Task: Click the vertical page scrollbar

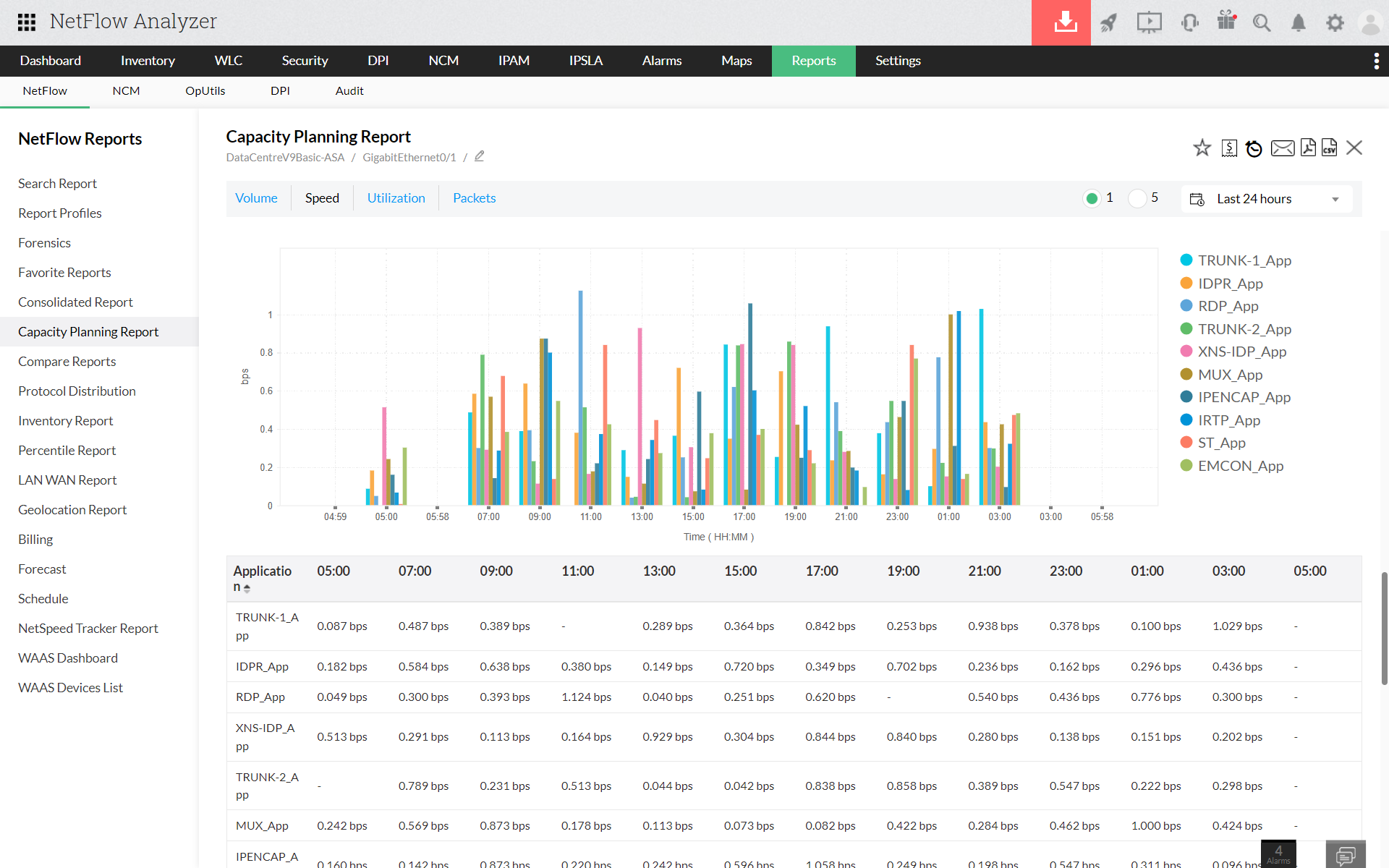Action: [x=1384, y=628]
